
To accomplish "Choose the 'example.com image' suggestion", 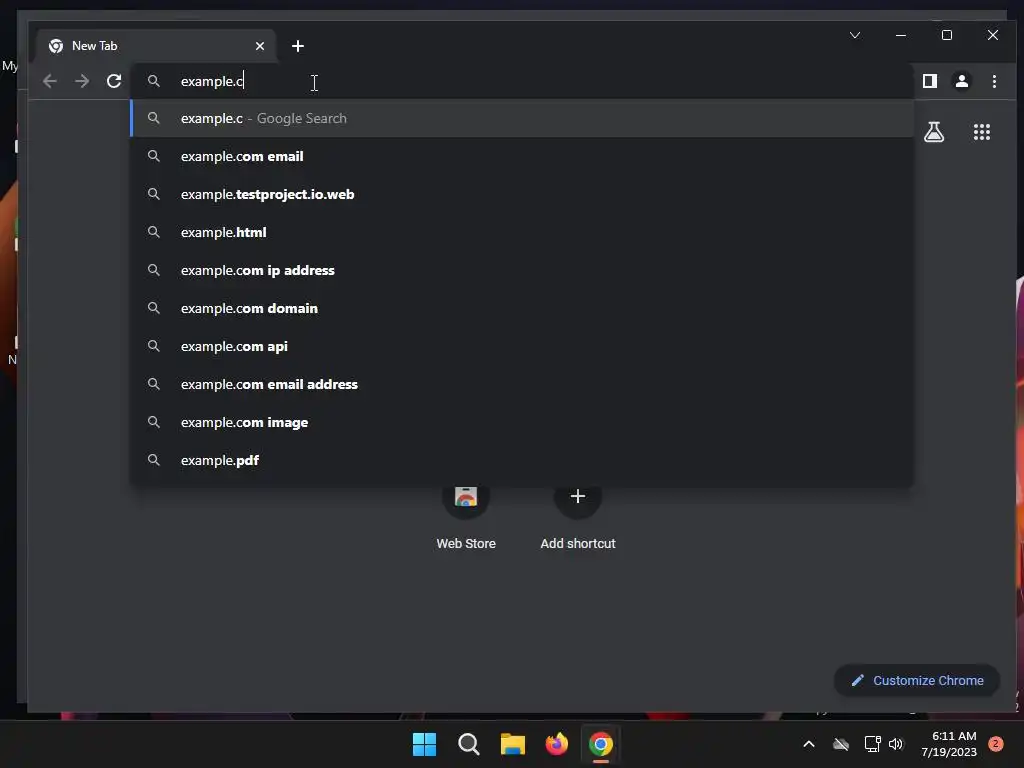I will coord(522,422).
